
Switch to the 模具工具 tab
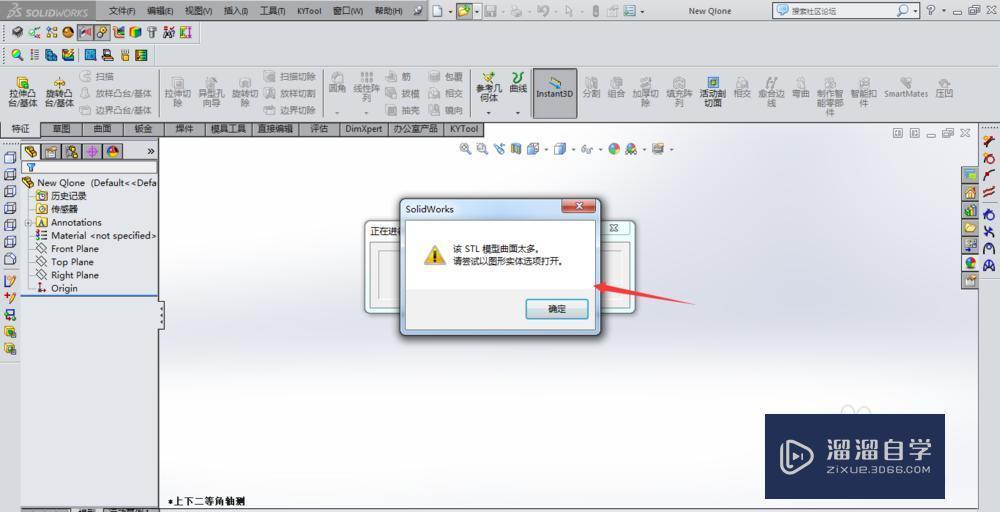click(228, 129)
